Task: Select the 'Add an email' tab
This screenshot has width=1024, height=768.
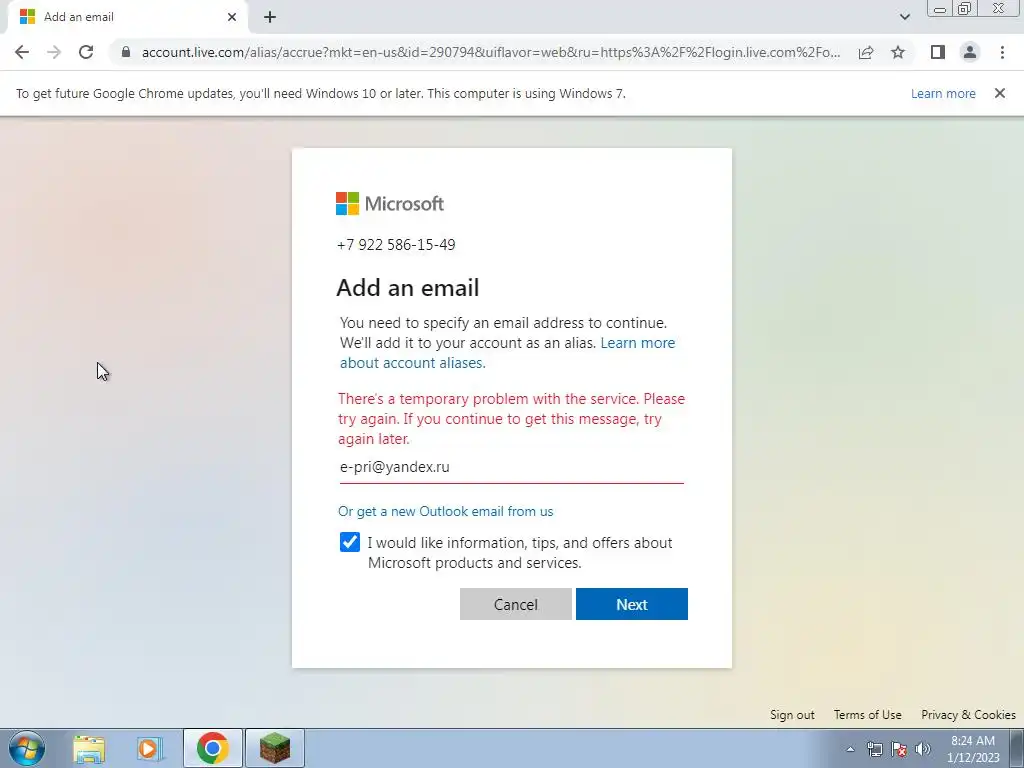Action: [127, 17]
